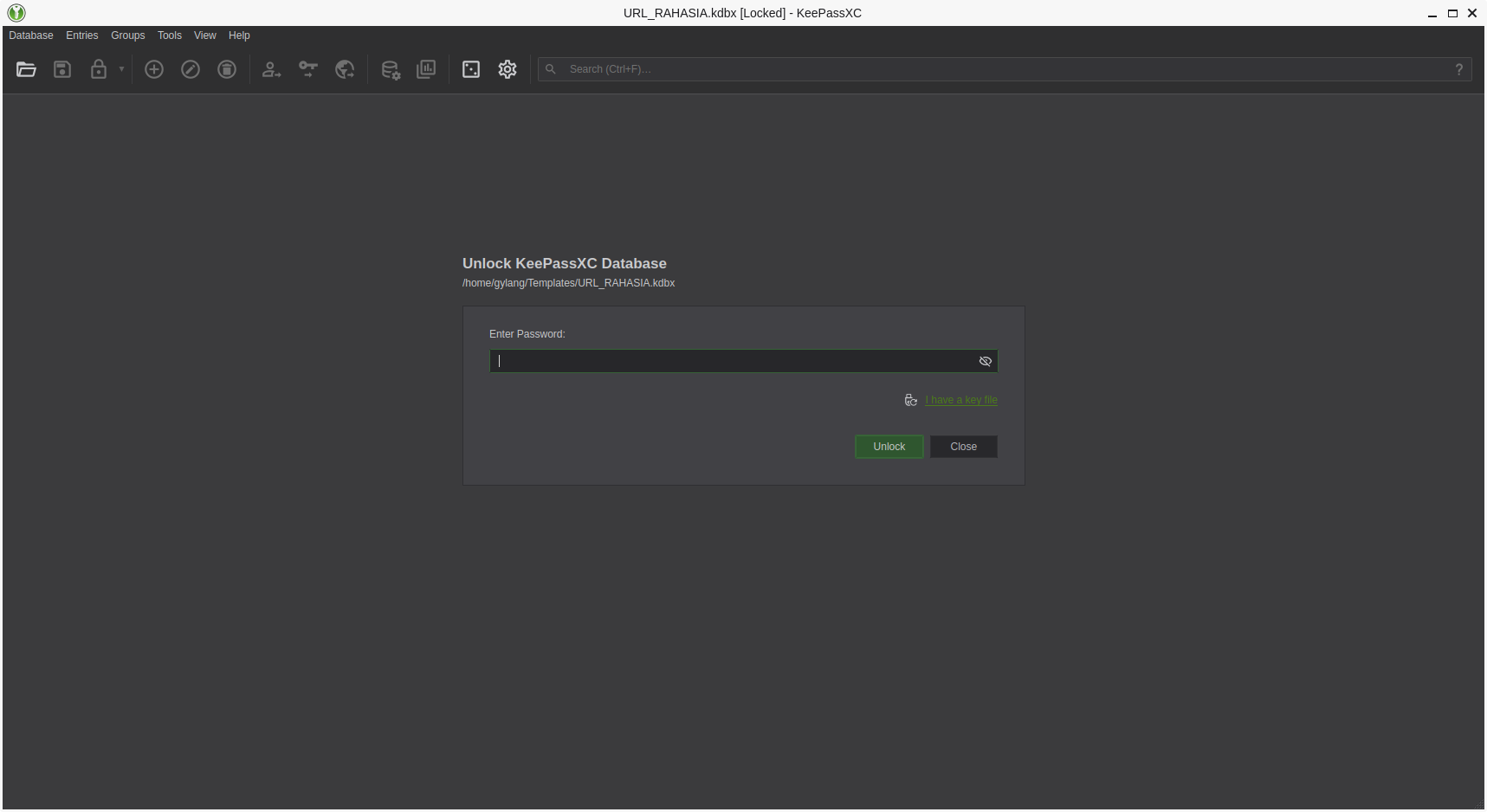Screen dimensions: 1487x812
Task: Lock all databases using the padlock icon
Action: coord(98,69)
